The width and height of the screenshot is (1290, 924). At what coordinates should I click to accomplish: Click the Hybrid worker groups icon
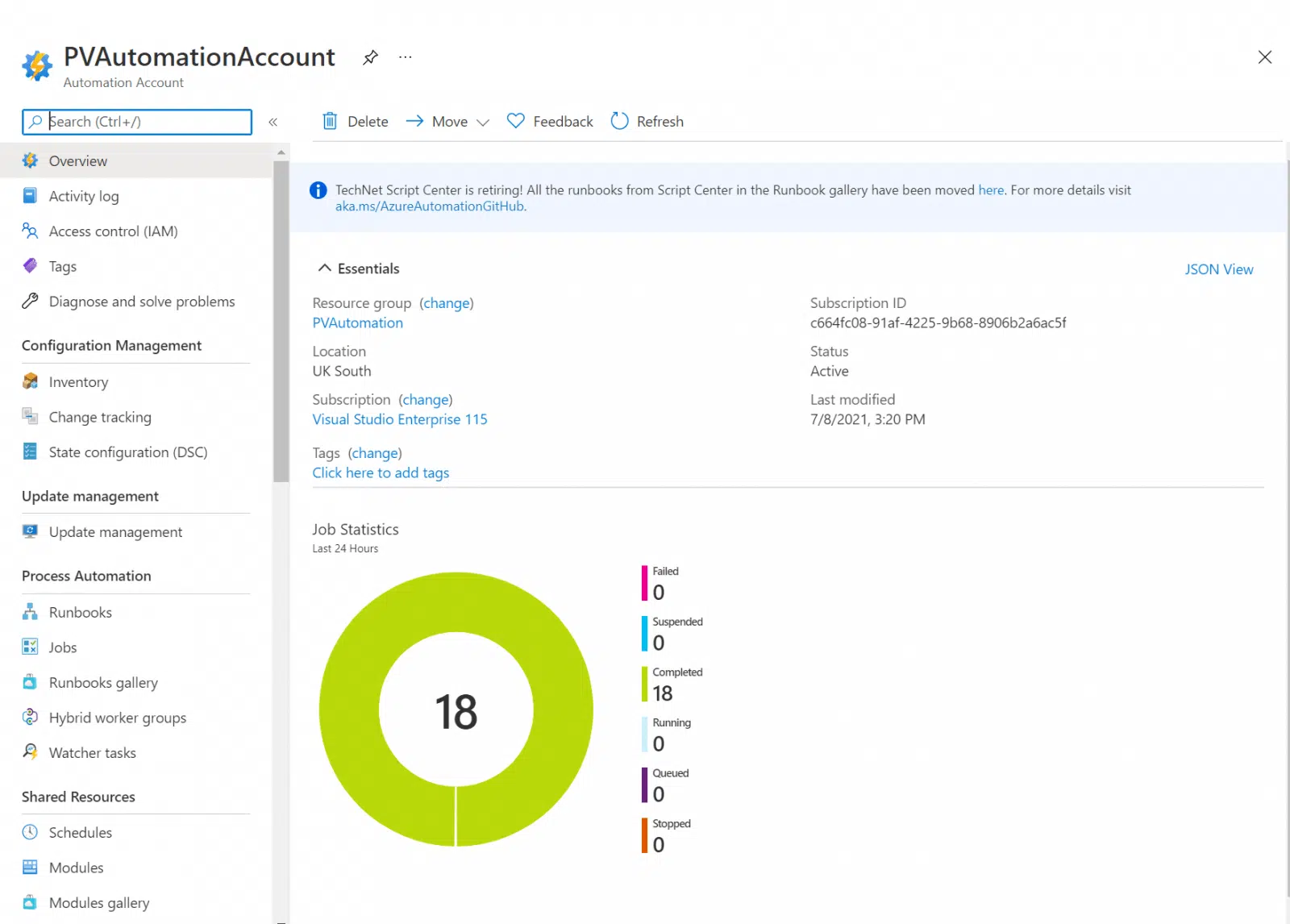30,717
